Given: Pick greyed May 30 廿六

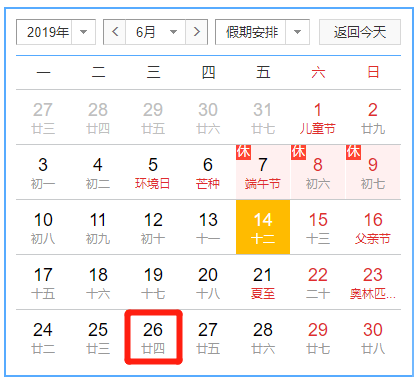Looking at the screenshot, I should coord(208,117).
